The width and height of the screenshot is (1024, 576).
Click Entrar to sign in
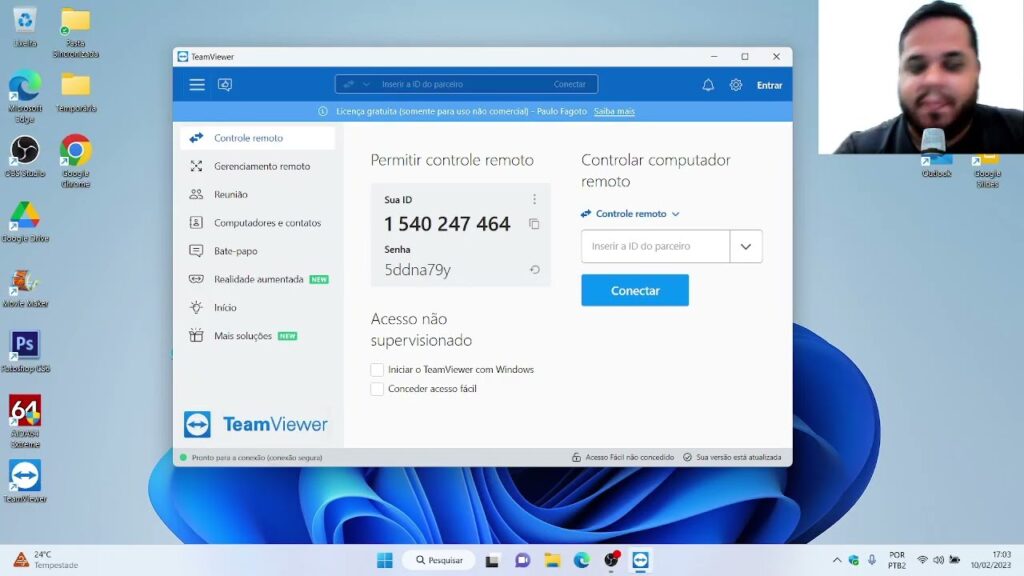point(769,85)
